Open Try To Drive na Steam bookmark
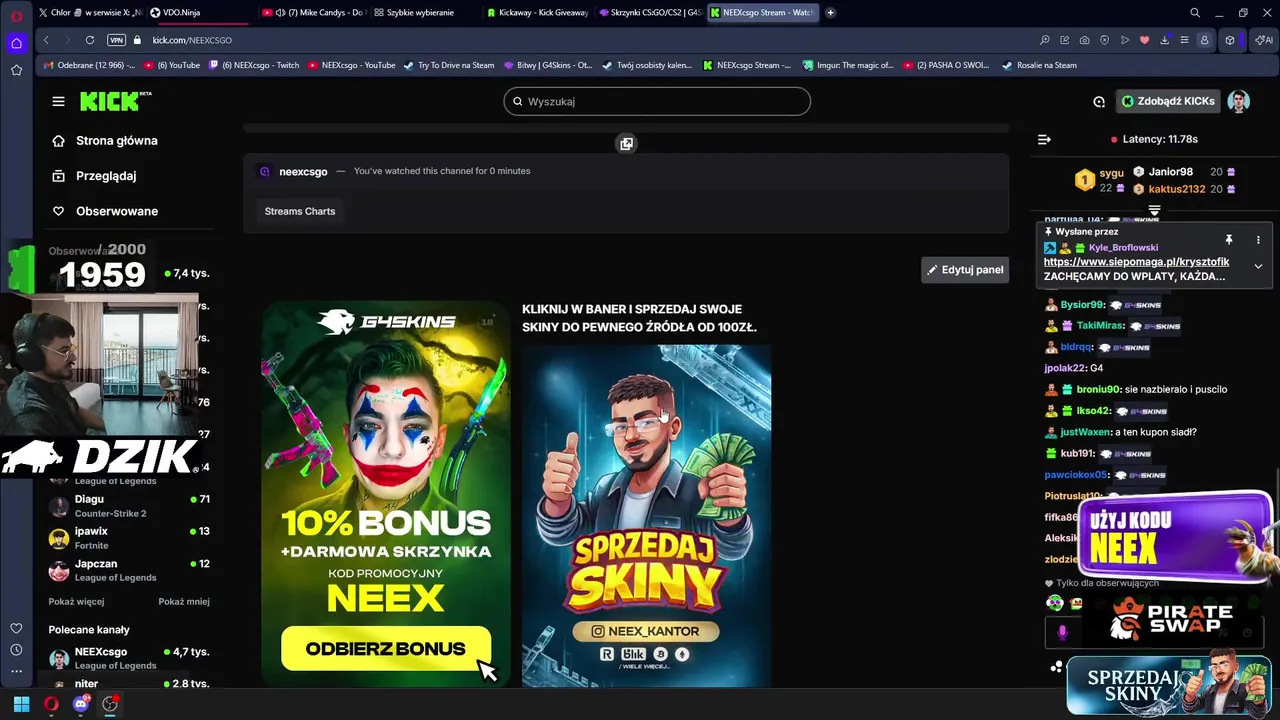Viewport: 1280px width, 720px height. click(x=449, y=65)
